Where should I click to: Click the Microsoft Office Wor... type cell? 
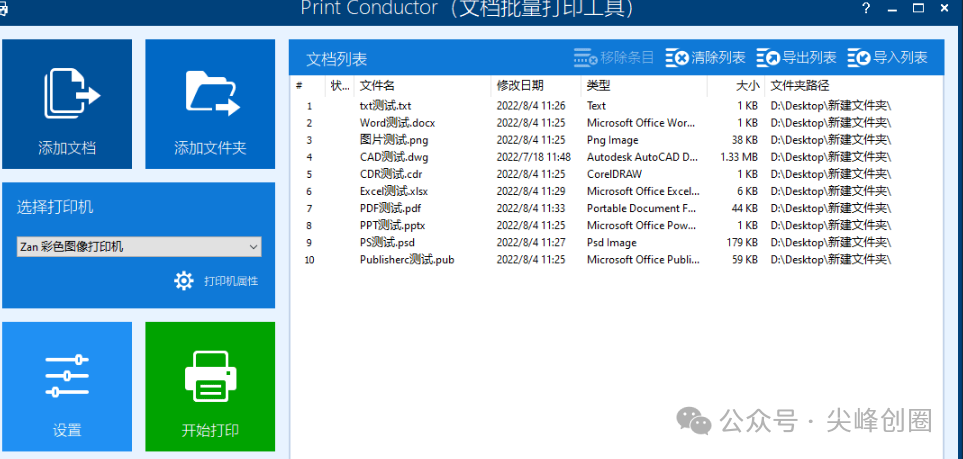641,123
